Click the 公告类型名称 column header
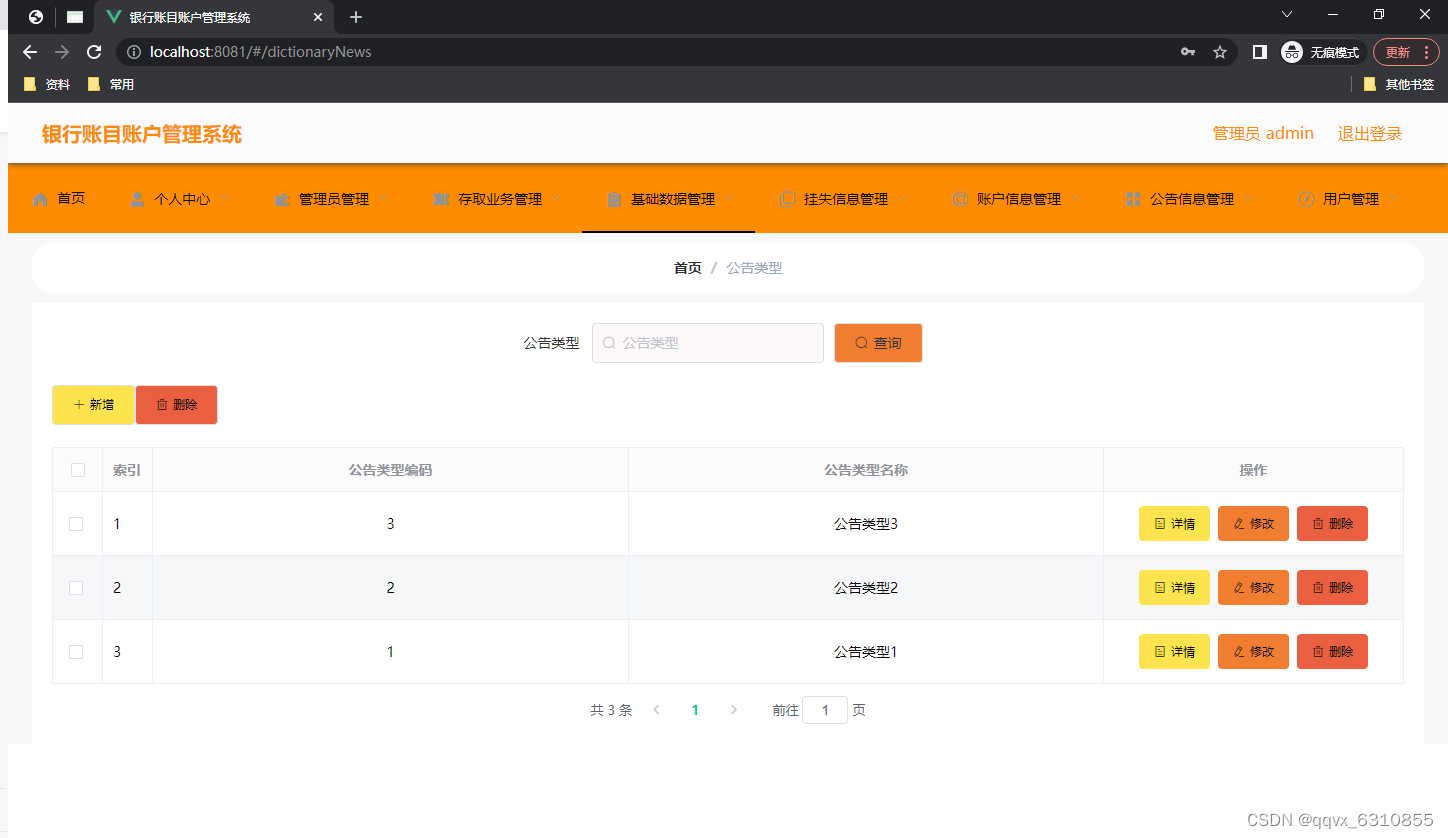Viewport: 1448px width, 838px height. point(866,470)
